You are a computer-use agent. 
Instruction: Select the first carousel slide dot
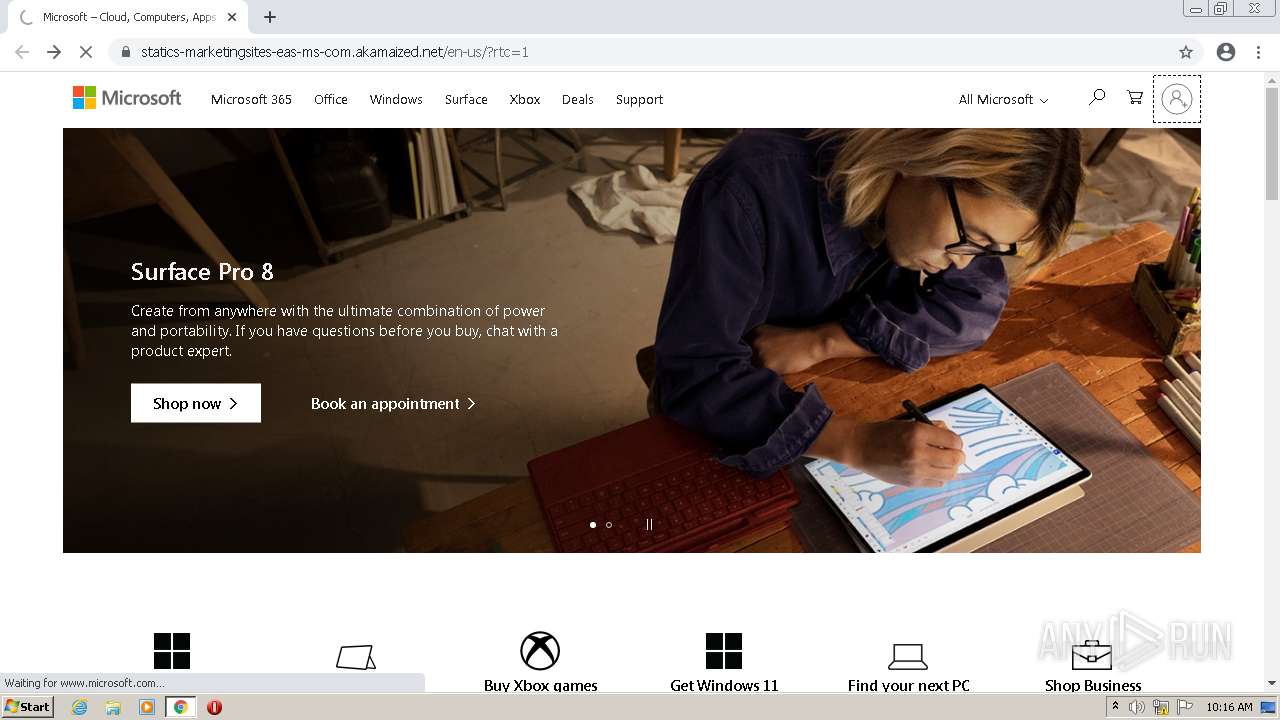click(593, 524)
